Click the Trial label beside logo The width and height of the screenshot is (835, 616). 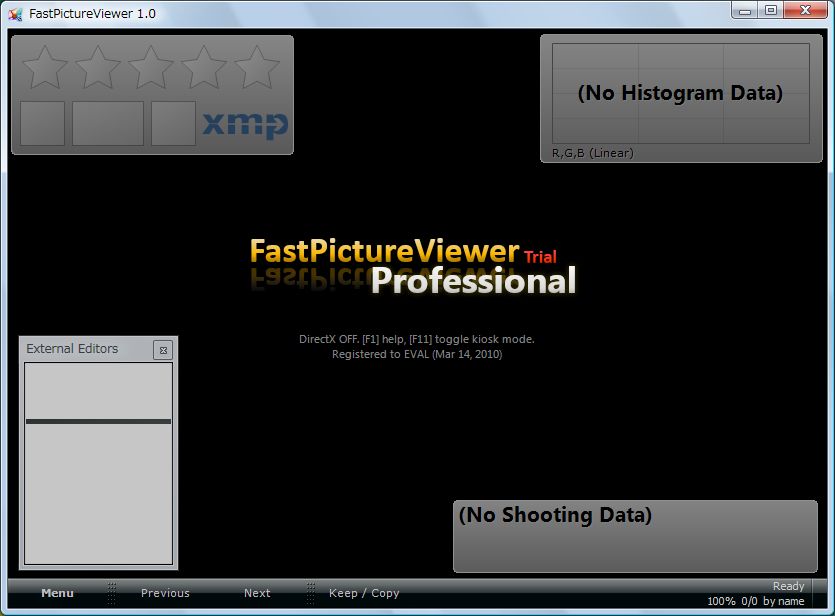click(x=541, y=257)
